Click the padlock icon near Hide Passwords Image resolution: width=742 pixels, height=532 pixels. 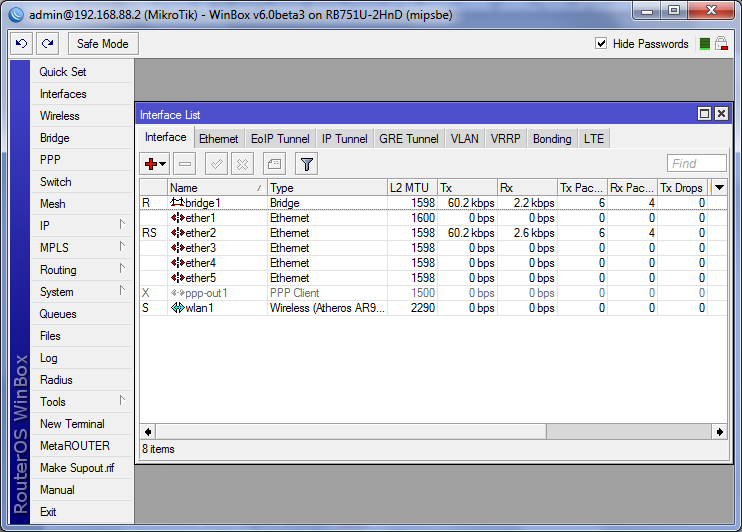[721, 44]
